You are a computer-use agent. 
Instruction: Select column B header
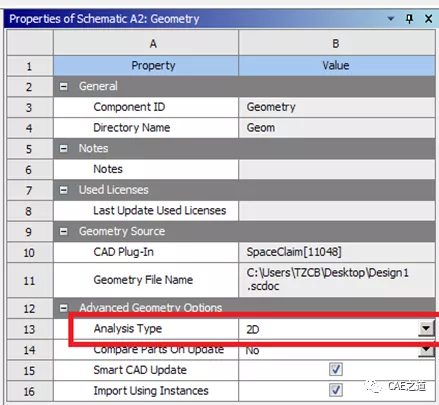(x=337, y=43)
